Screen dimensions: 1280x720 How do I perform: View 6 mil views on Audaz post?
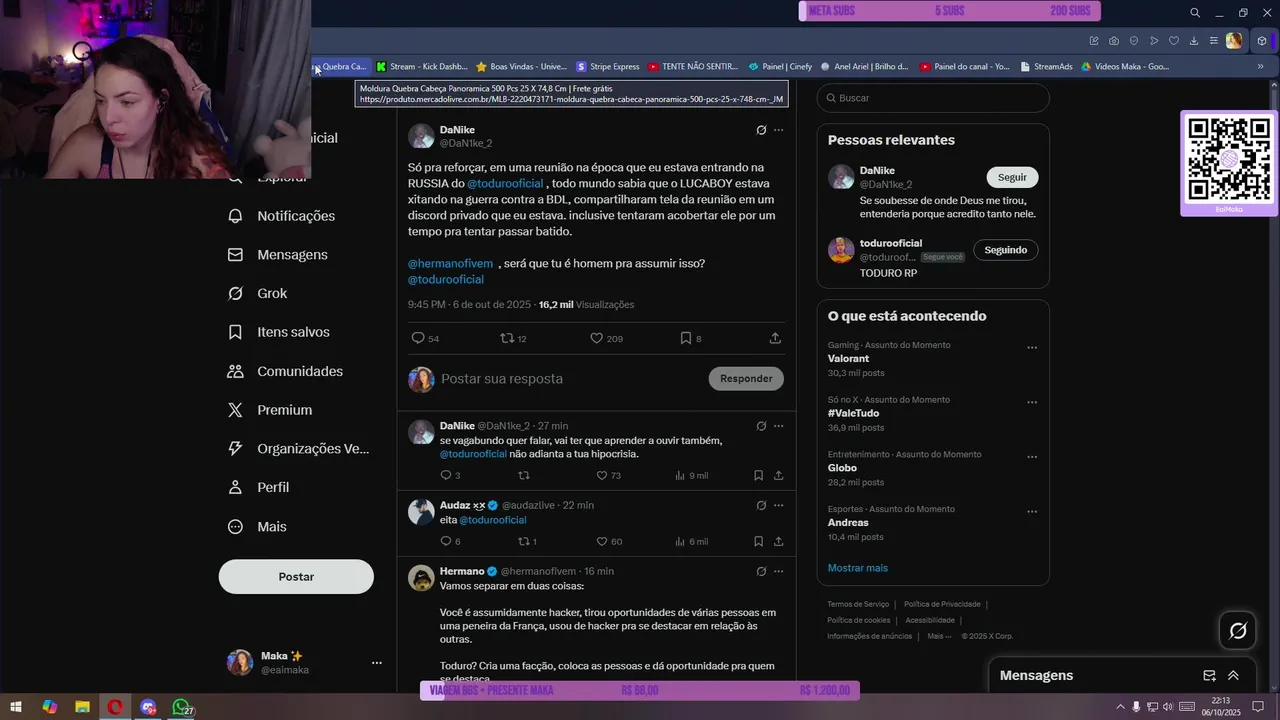click(691, 541)
